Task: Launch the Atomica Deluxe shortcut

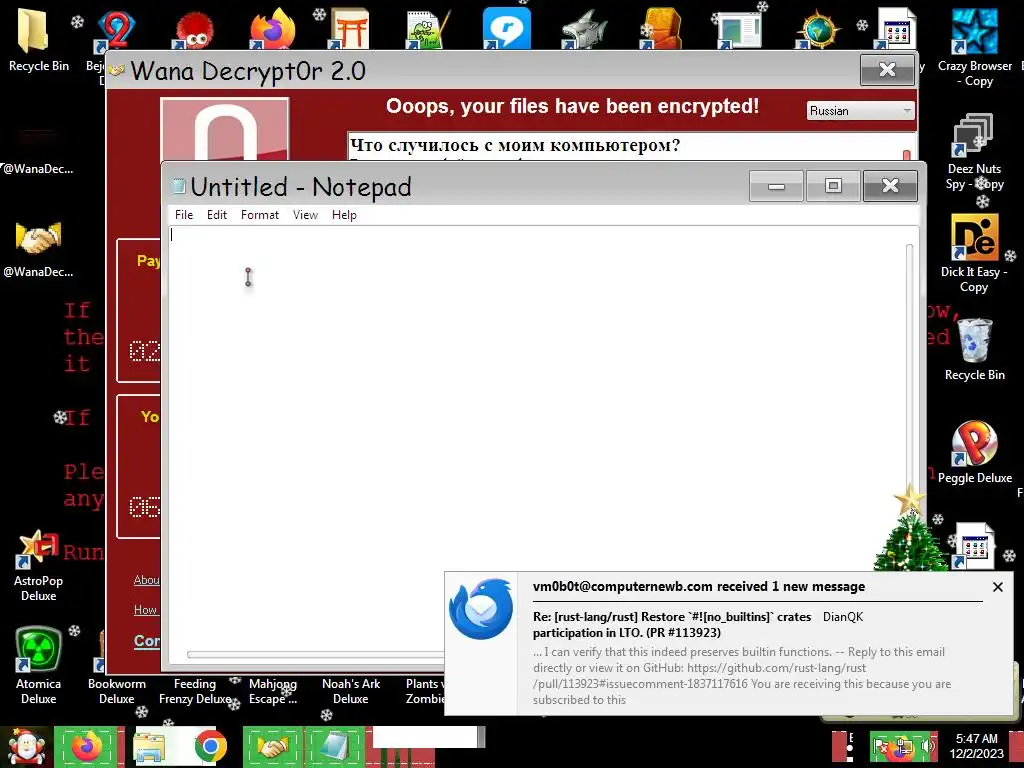Action: [39, 666]
